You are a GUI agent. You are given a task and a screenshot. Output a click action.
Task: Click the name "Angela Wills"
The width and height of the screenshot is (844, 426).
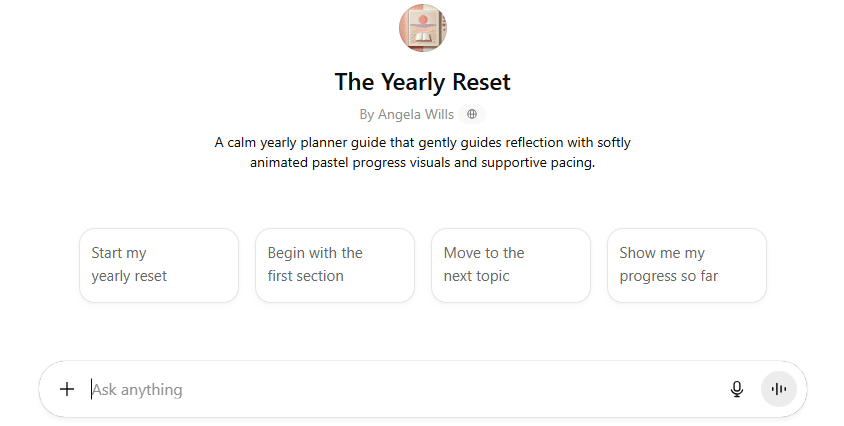coord(416,114)
